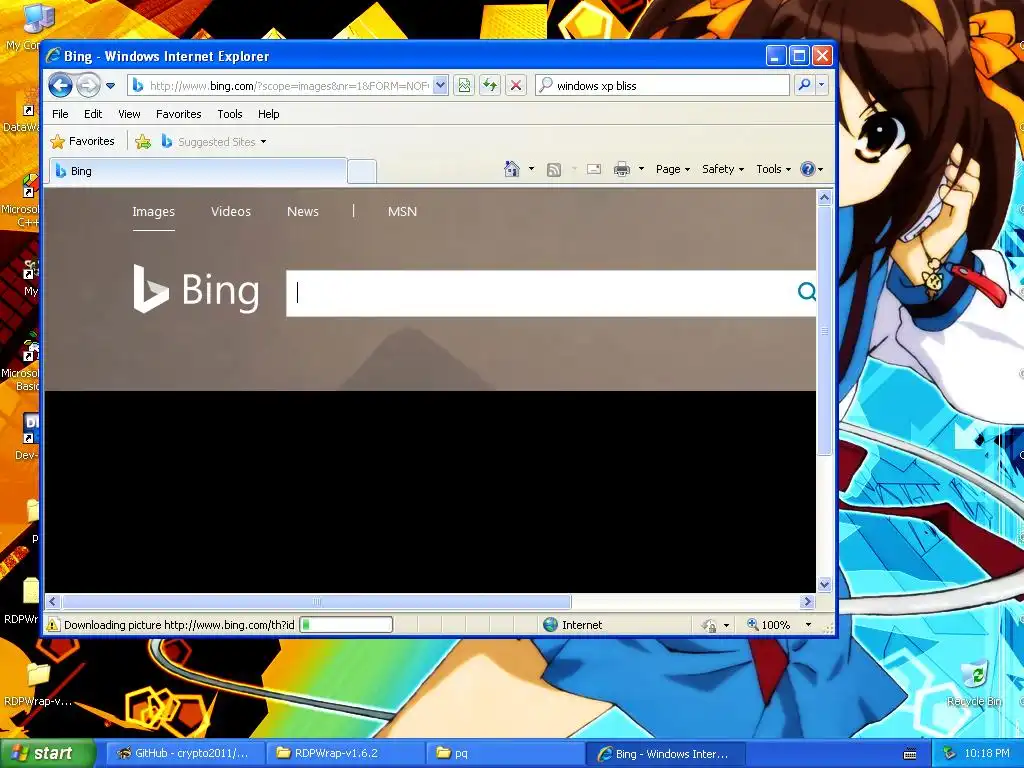Viewport: 1024px width, 768px height.
Task: Open the Tools menu in menu bar
Action: click(230, 114)
